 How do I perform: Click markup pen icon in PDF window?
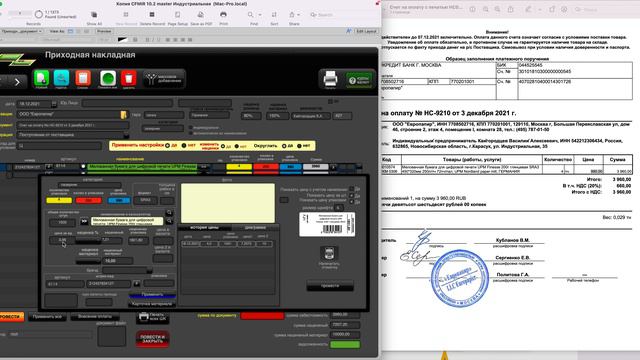point(529,9)
